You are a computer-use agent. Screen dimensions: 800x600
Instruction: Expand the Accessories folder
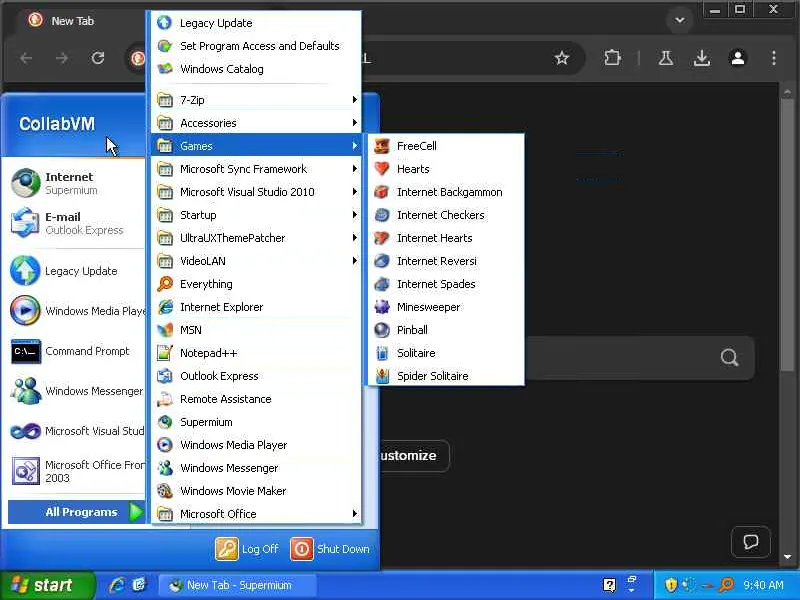click(256, 123)
